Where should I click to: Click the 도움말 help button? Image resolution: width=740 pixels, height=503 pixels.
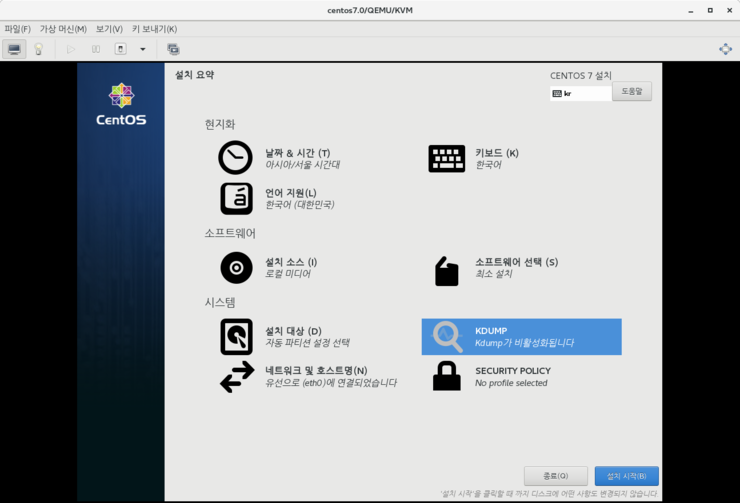coord(632,91)
